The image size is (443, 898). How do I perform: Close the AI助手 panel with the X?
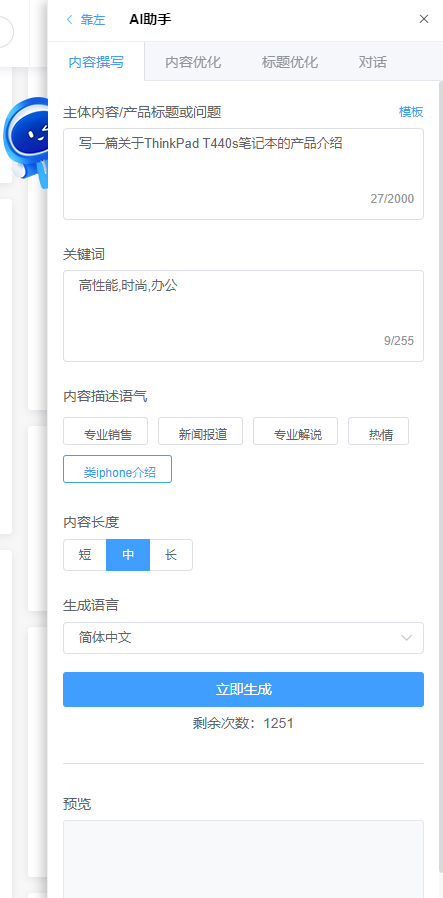(x=424, y=19)
